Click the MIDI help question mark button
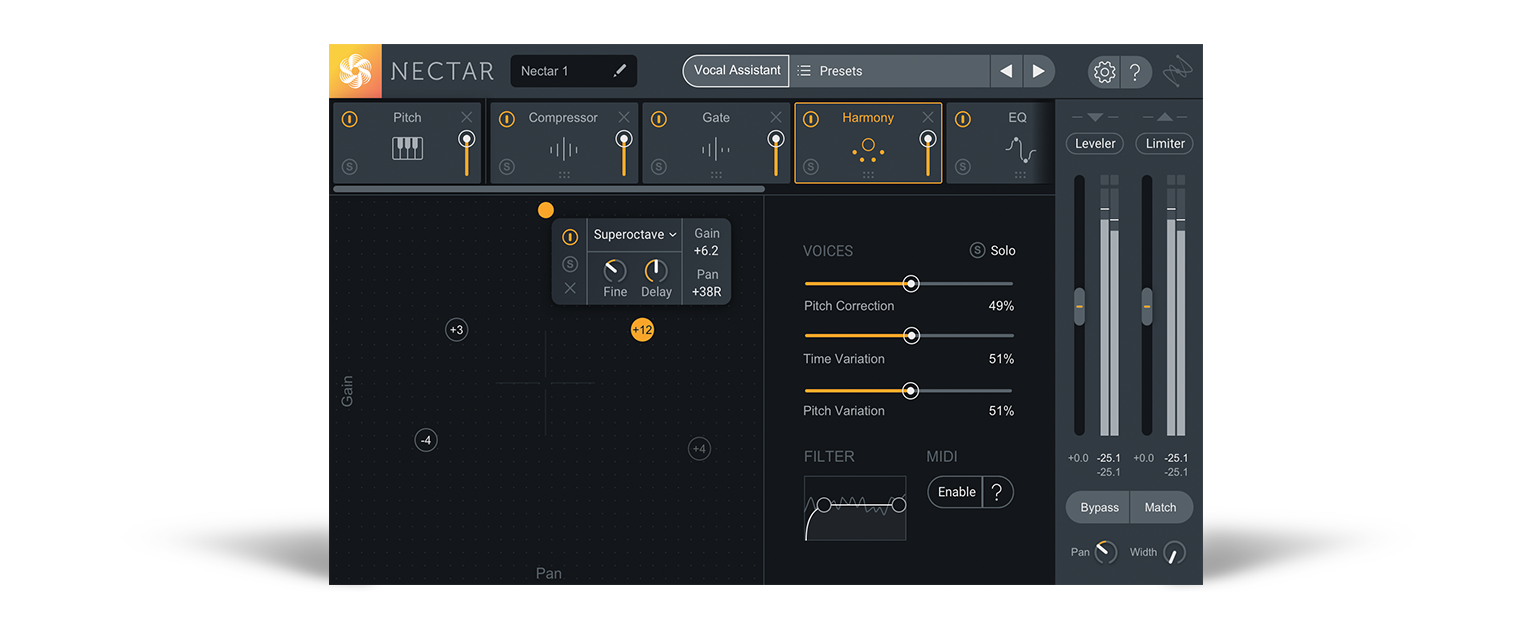This screenshot has width=1538, height=632. (x=998, y=492)
